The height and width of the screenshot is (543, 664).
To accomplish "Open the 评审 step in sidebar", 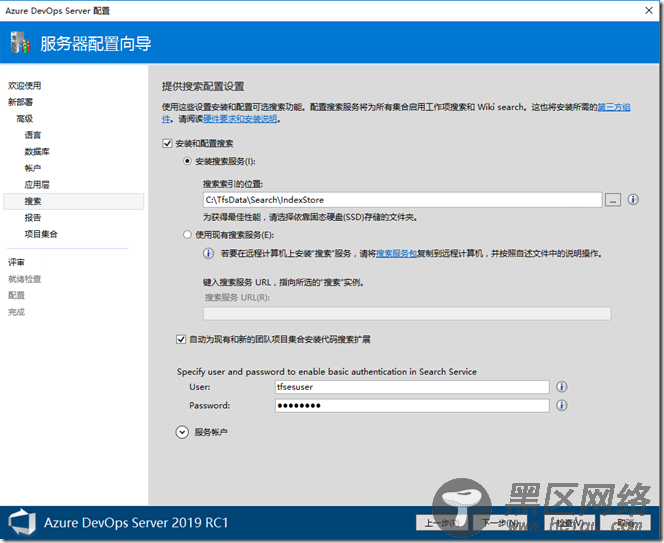I will (x=16, y=262).
